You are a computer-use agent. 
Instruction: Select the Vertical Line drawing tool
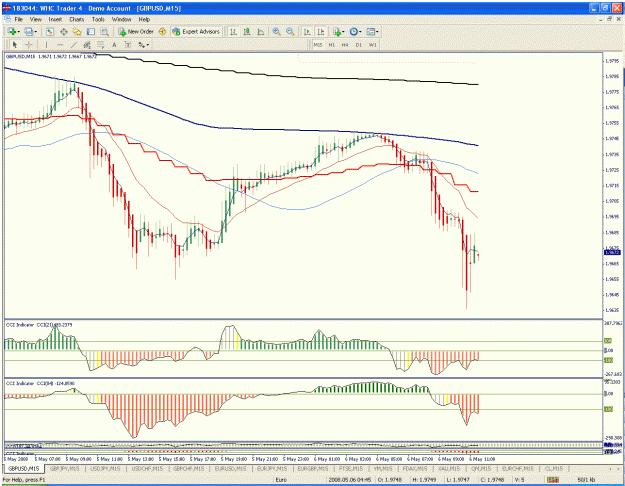coord(46,45)
